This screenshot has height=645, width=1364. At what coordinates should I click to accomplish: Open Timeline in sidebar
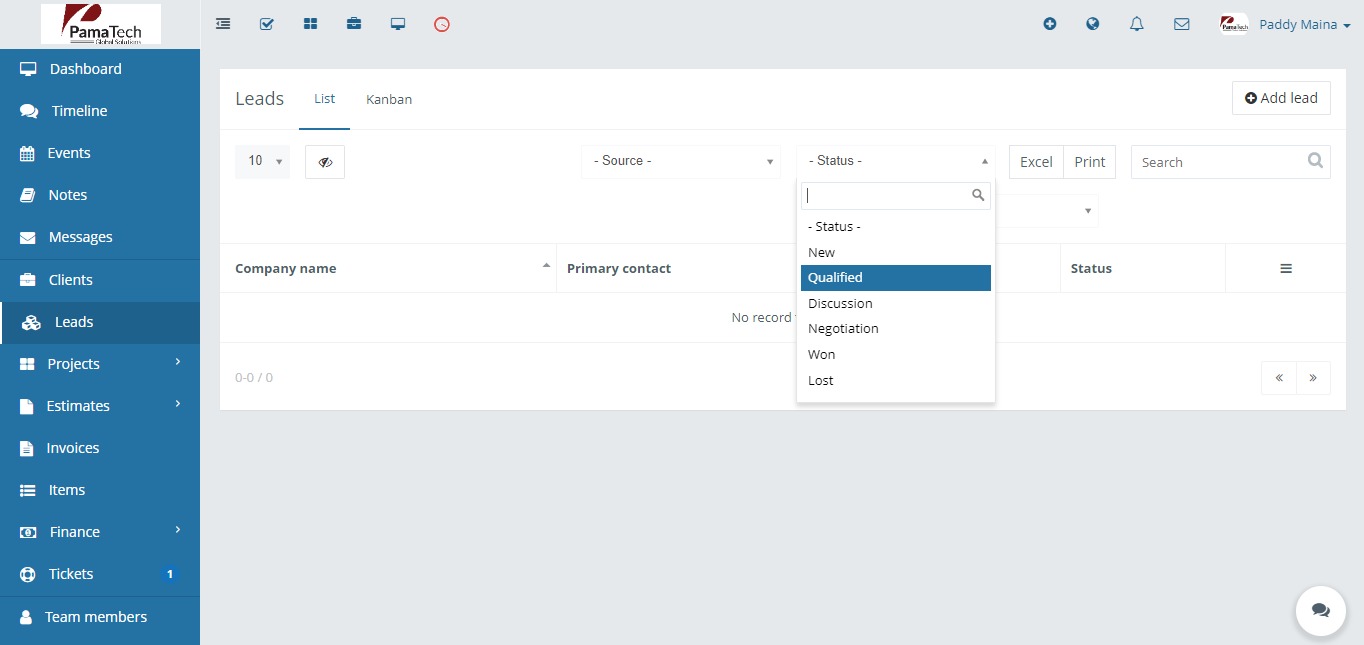[100, 111]
